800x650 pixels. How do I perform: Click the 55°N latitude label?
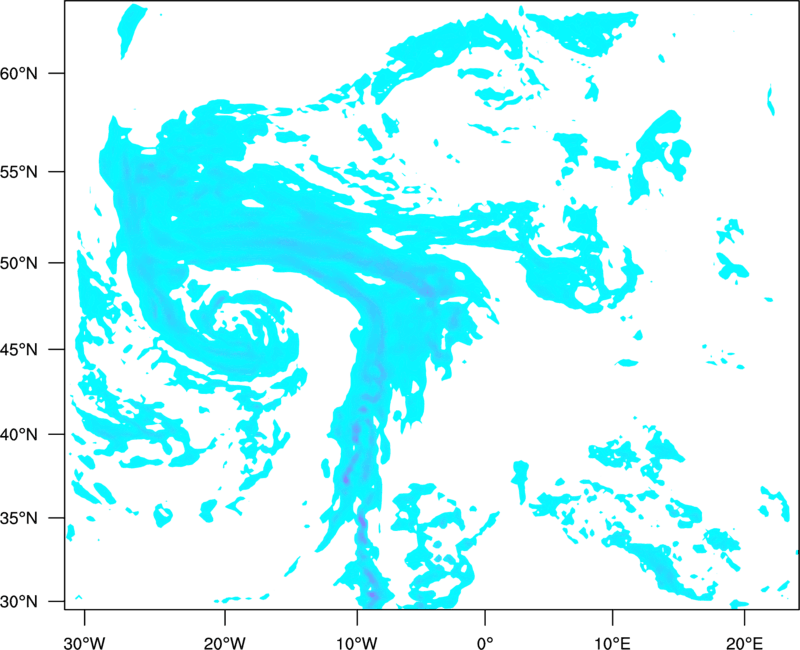click(x=19, y=172)
